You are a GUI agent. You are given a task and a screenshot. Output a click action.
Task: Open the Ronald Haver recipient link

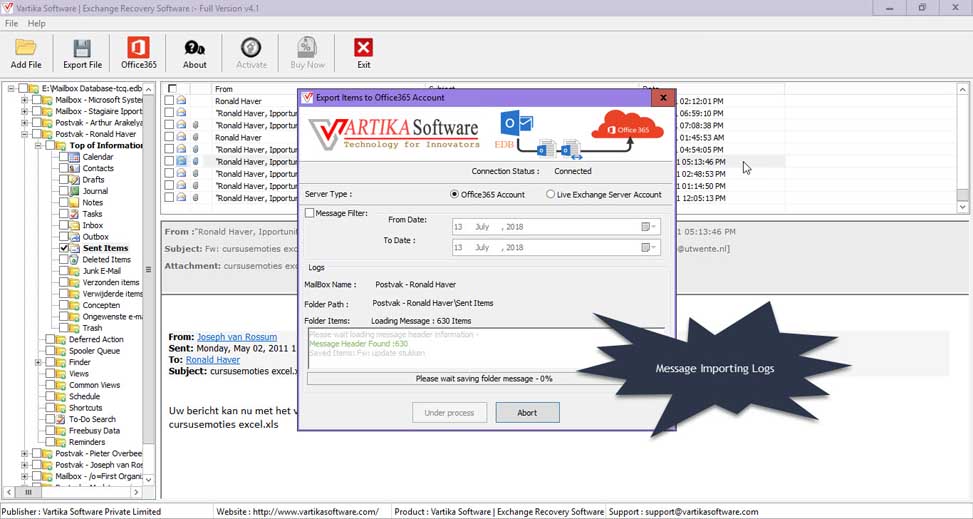click(213, 359)
